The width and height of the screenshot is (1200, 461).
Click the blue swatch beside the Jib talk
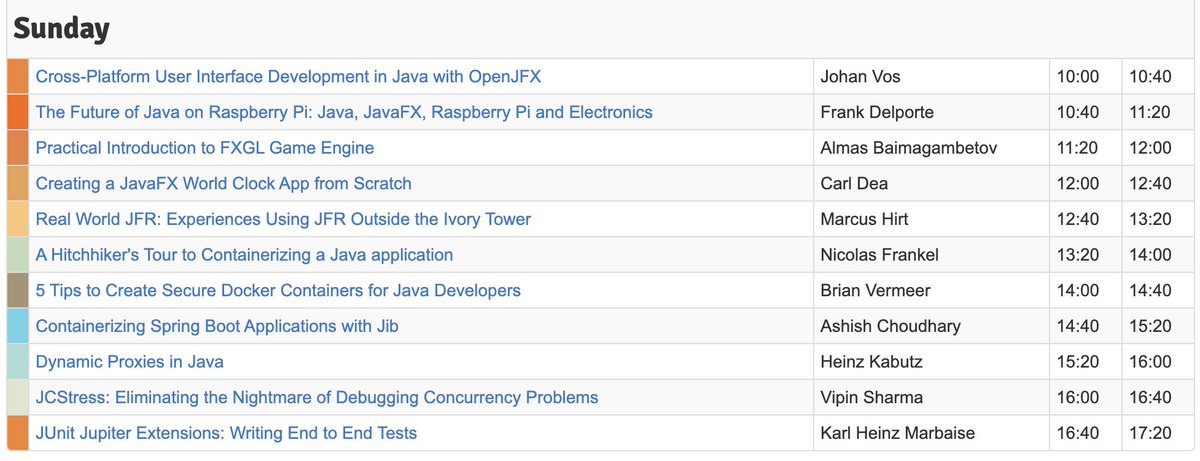(x=18, y=326)
